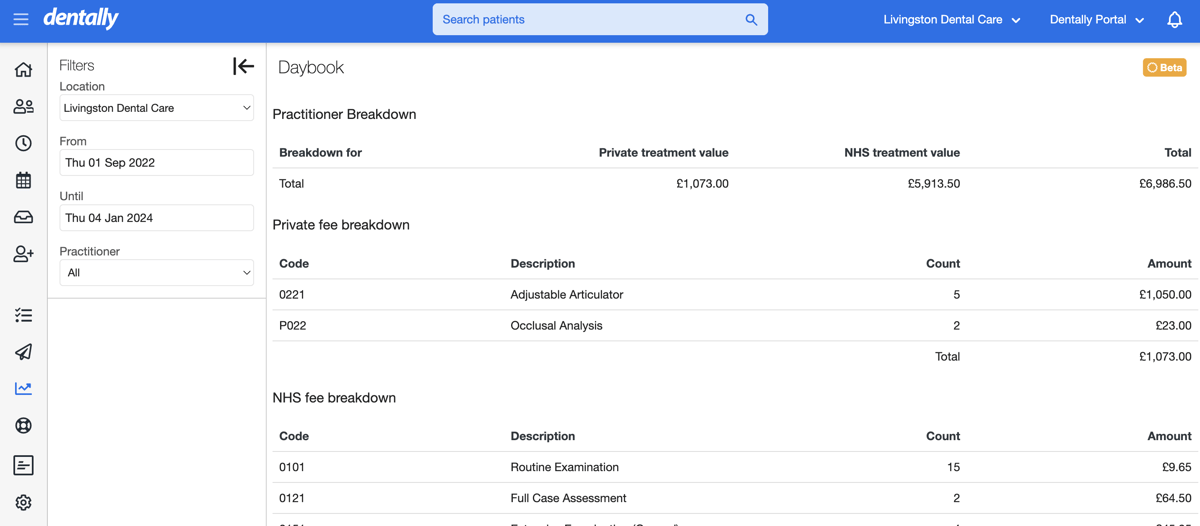1200x526 pixels.
Task: Open the Calendar icon in sidebar
Action: pos(23,181)
